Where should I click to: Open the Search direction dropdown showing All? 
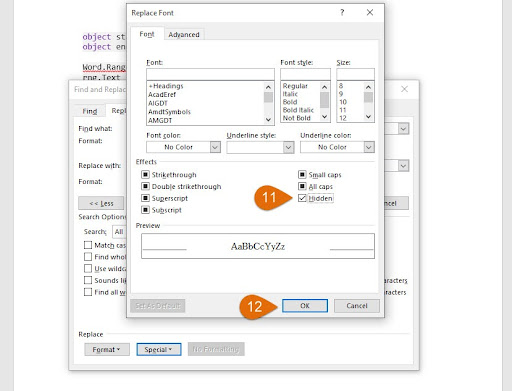click(119, 231)
